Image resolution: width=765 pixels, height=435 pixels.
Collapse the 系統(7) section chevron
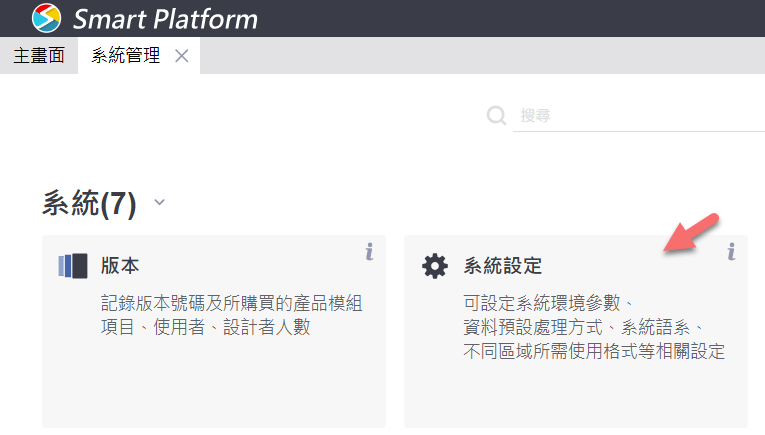pos(160,202)
